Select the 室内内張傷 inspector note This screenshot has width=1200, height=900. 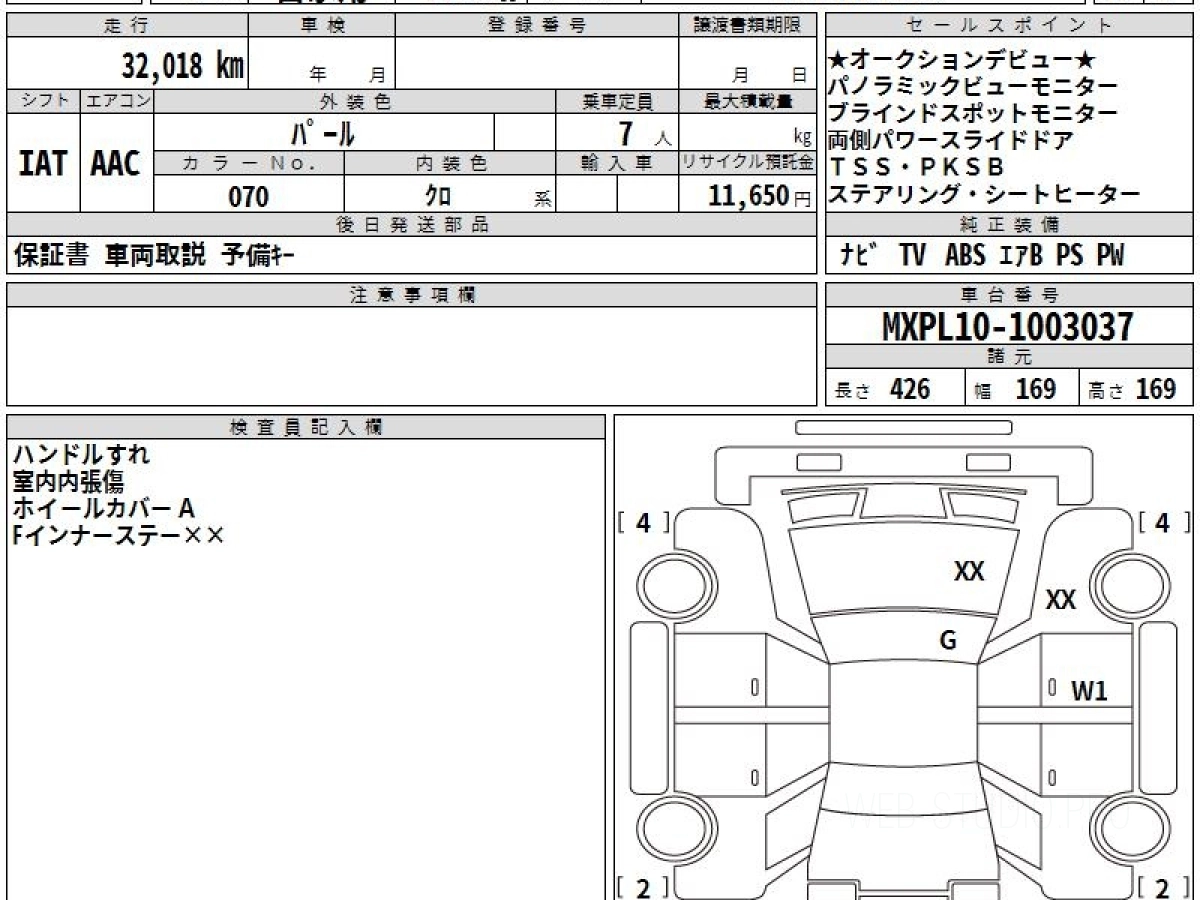[68, 482]
